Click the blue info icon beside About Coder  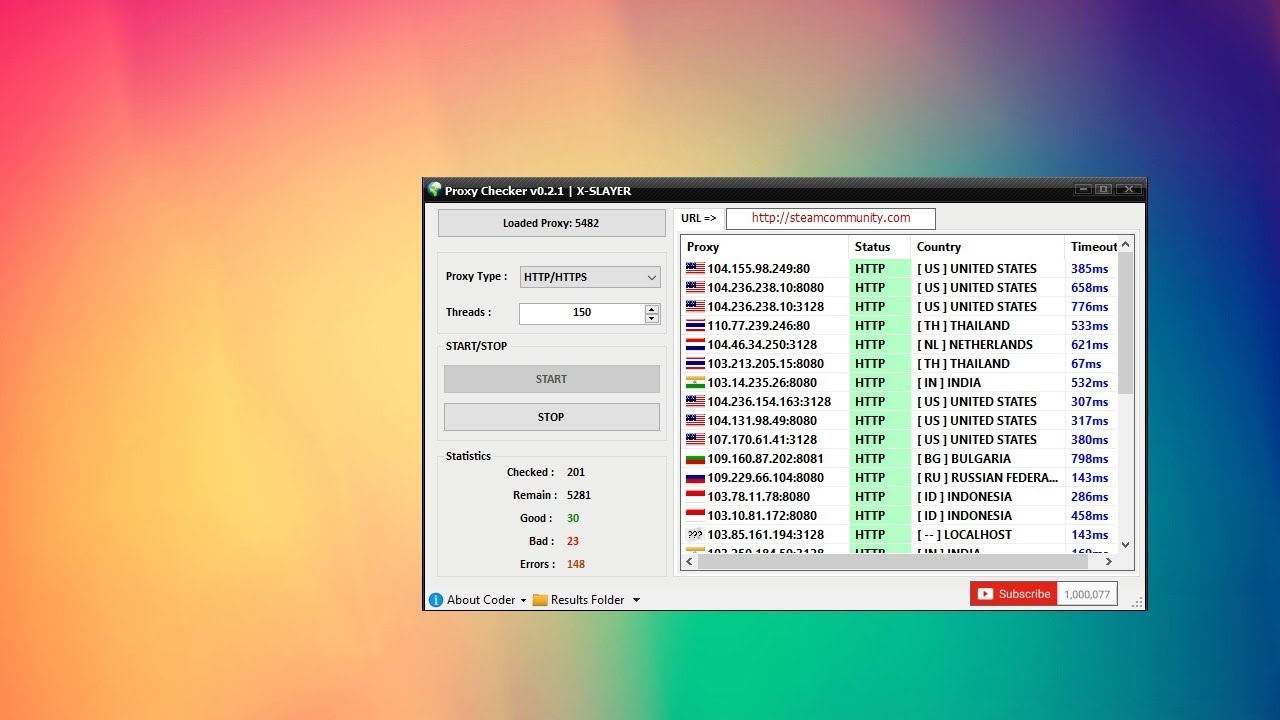[435, 600]
